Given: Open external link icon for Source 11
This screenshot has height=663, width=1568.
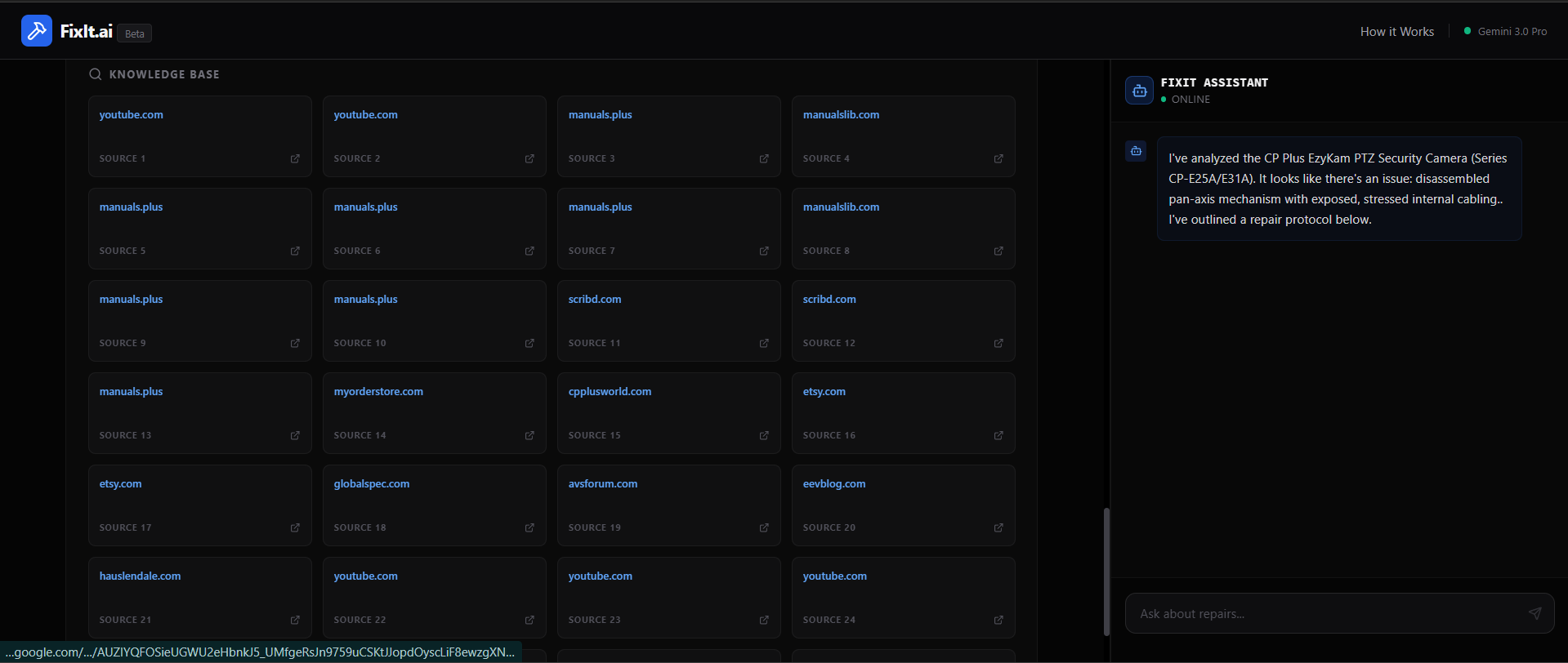Looking at the screenshot, I should pyautogui.click(x=764, y=343).
